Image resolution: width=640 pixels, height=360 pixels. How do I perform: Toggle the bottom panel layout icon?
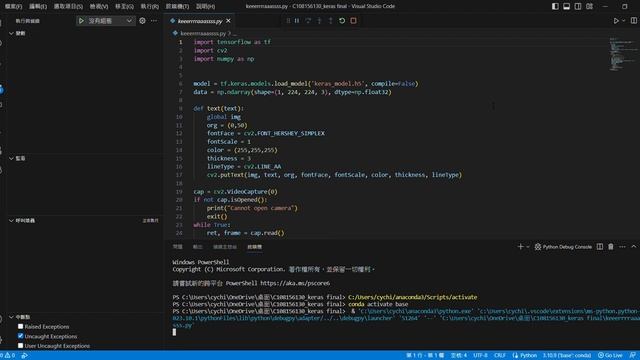[x=567, y=6]
